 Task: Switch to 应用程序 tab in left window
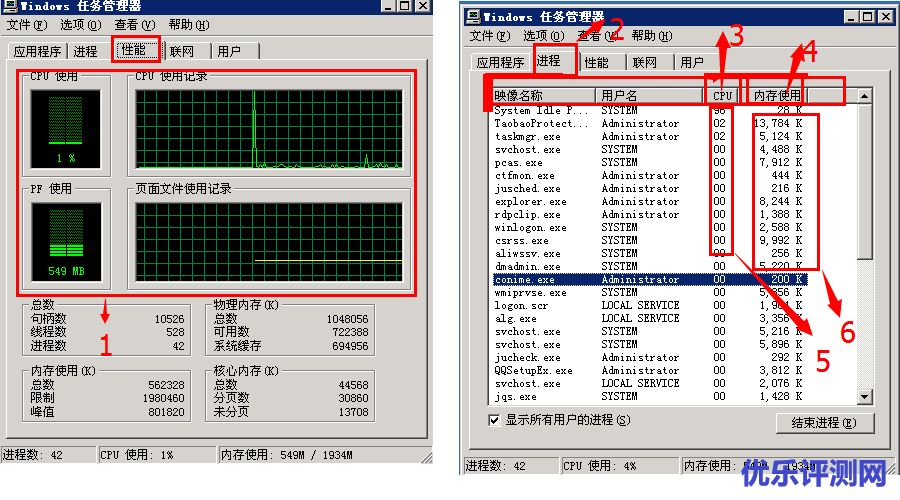pyautogui.click(x=37, y=52)
